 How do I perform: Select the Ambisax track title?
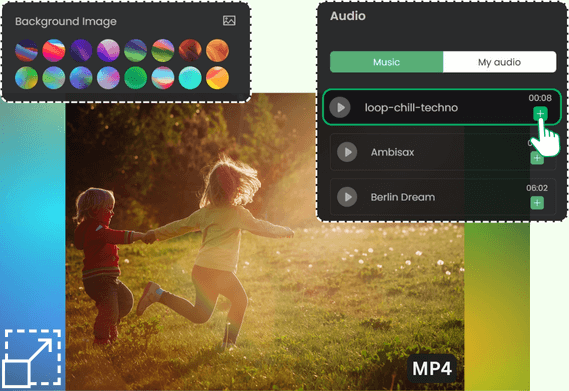(x=392, y=152)
